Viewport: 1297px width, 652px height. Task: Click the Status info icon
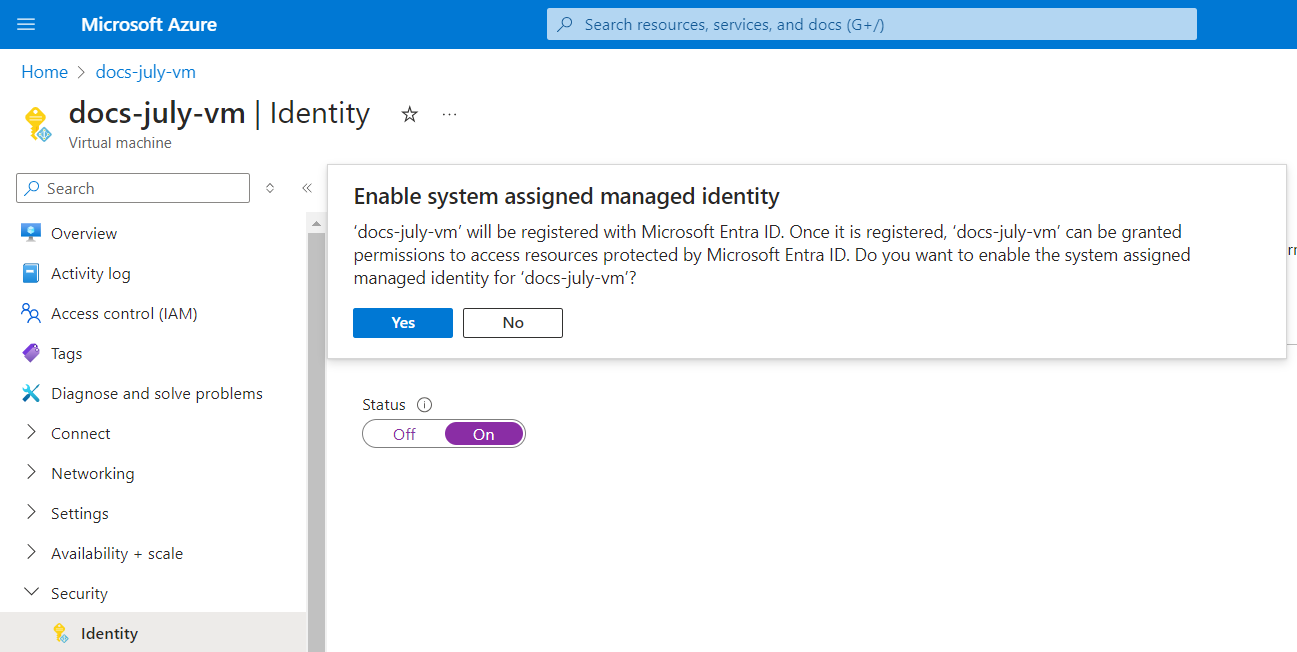coord(424,405)
